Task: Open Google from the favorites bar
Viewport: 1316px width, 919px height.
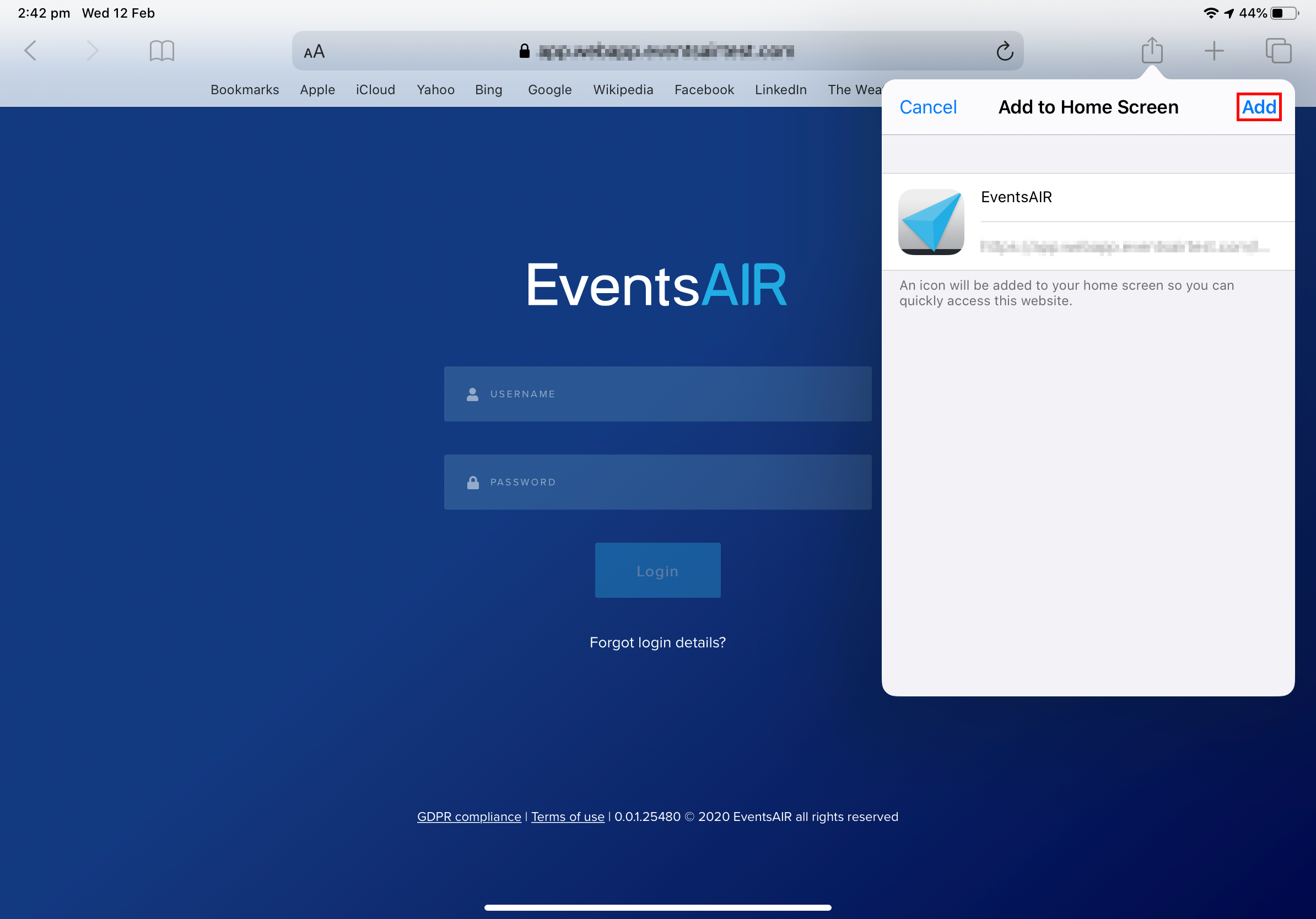Action: (x=549, y=90)
